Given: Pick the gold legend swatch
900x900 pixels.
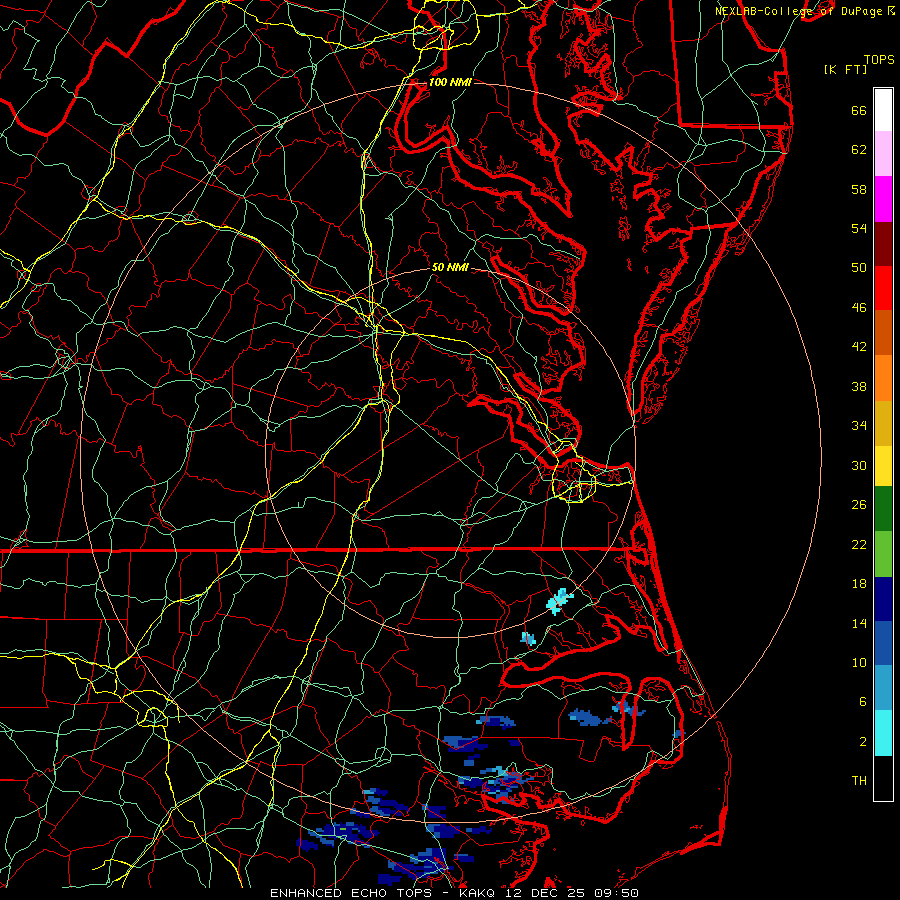Looking at the screenshot, I should [x=883, y=423].
